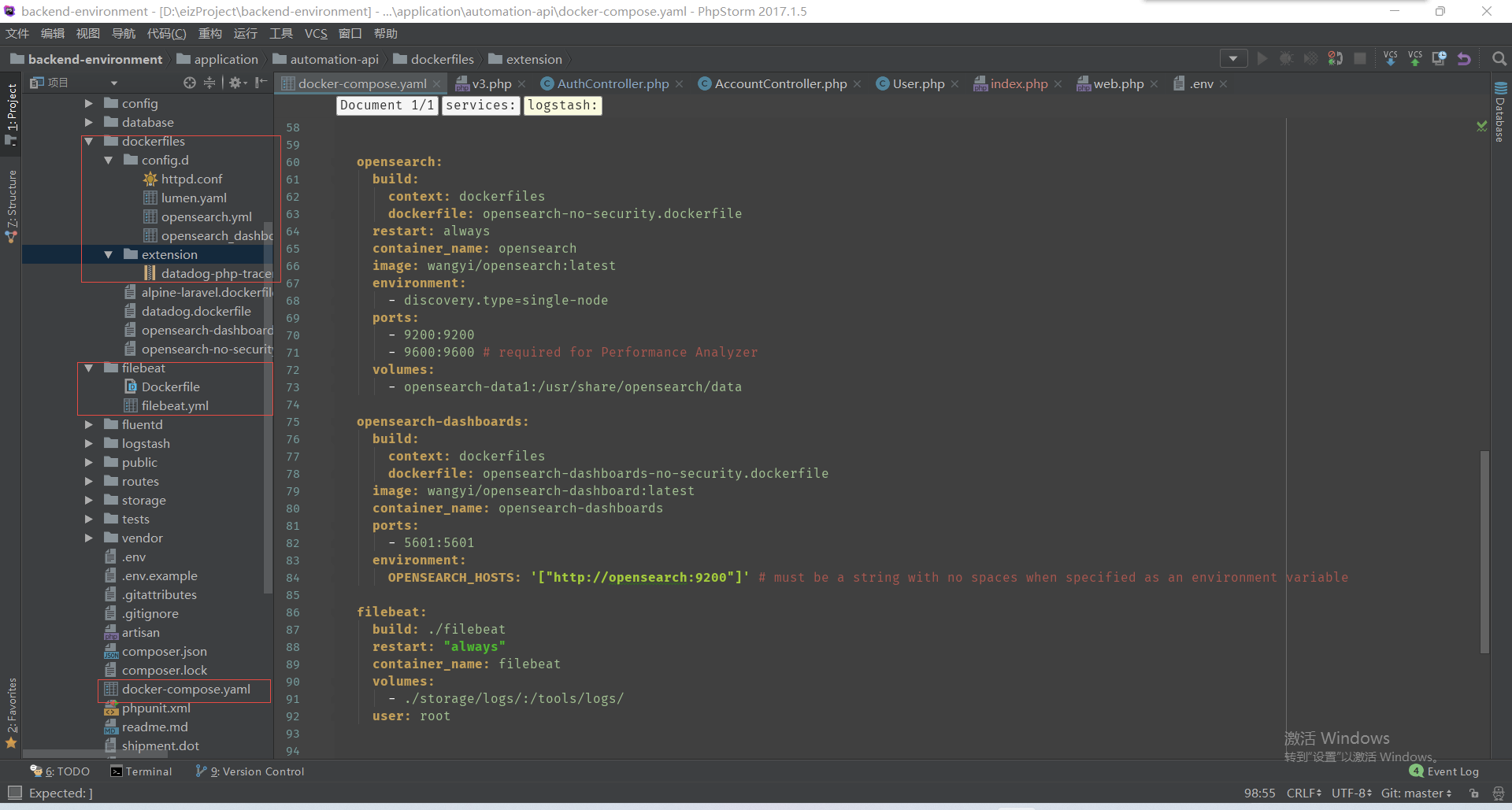Run the current configuration with the Run icon

point(1262,59)
